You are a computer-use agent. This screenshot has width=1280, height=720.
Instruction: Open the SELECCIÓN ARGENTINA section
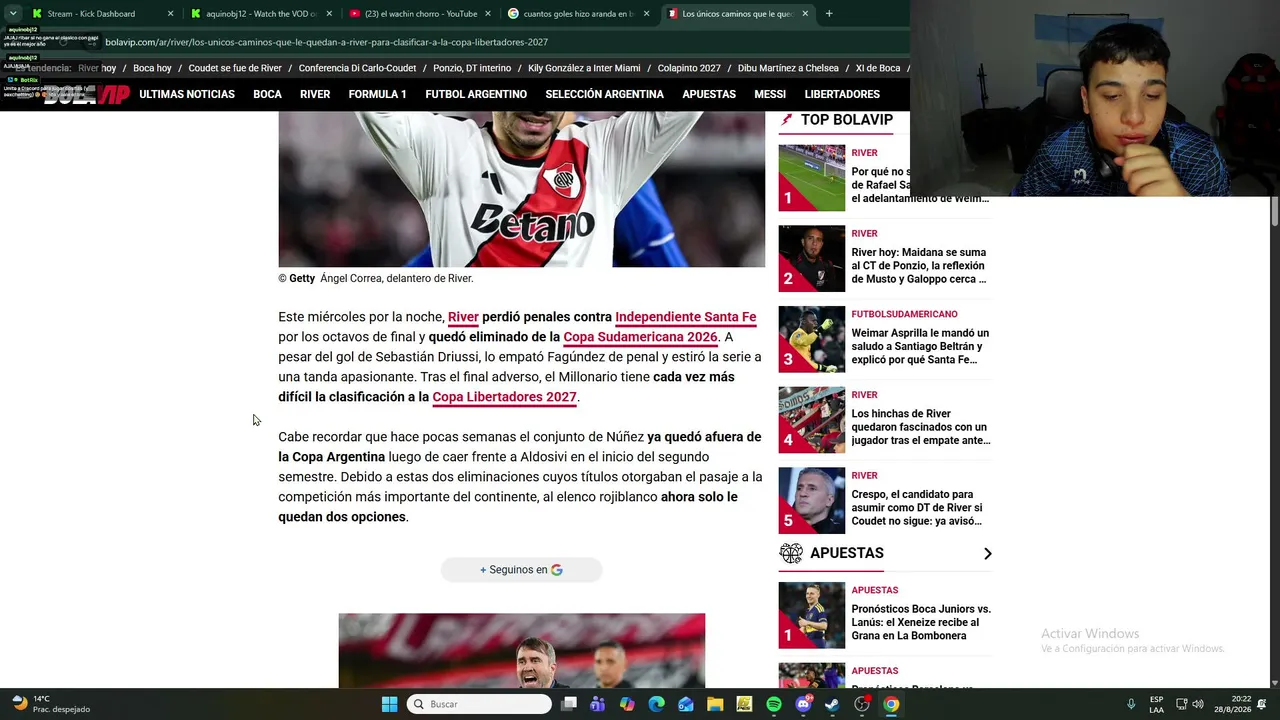(604, 94)
